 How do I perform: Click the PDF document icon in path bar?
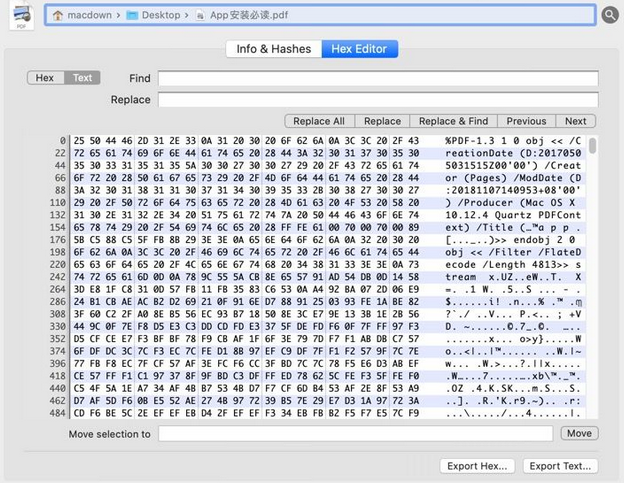click(x=200, y=16)
